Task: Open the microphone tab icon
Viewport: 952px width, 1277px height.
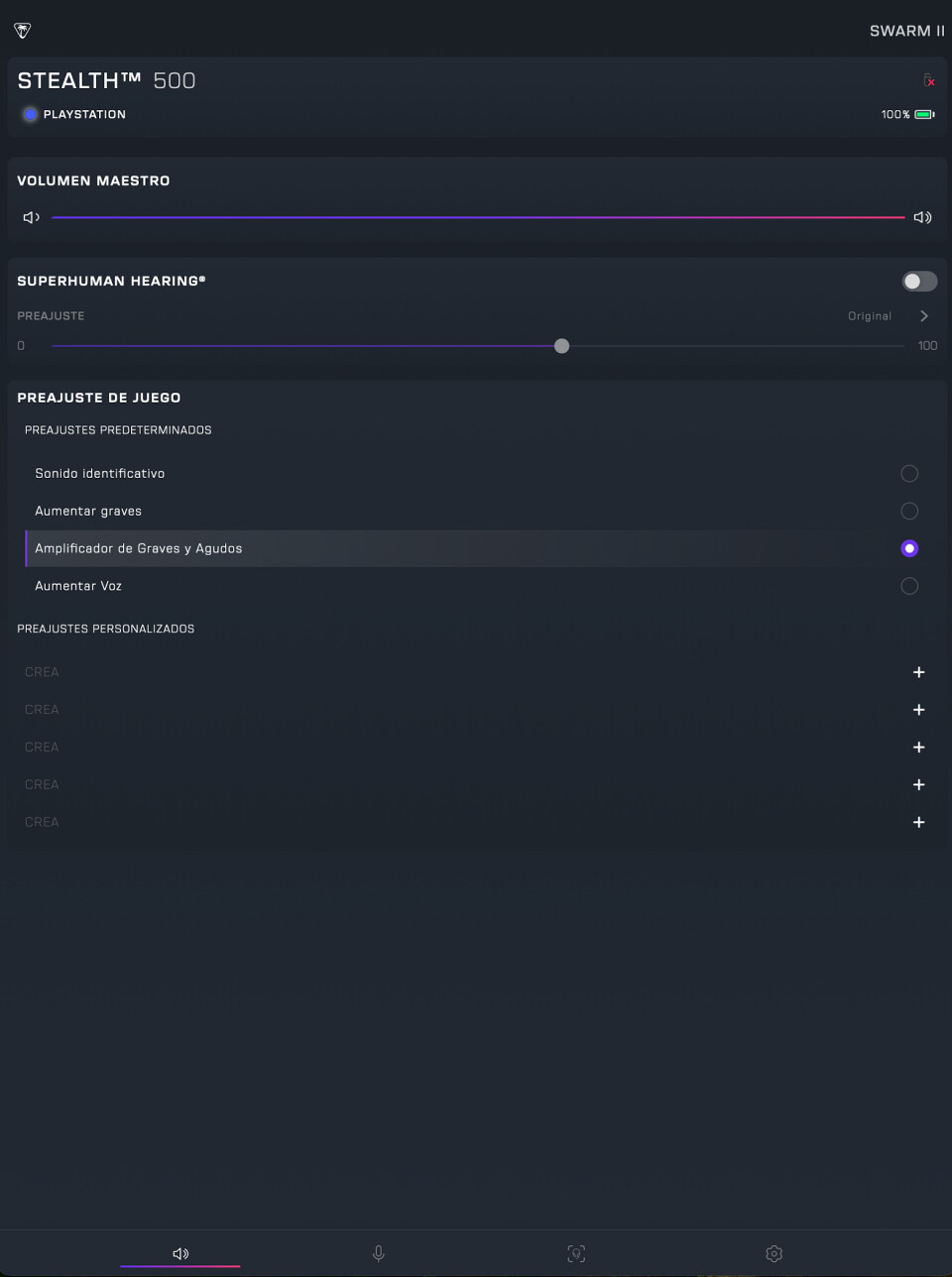Action: 378,1254
